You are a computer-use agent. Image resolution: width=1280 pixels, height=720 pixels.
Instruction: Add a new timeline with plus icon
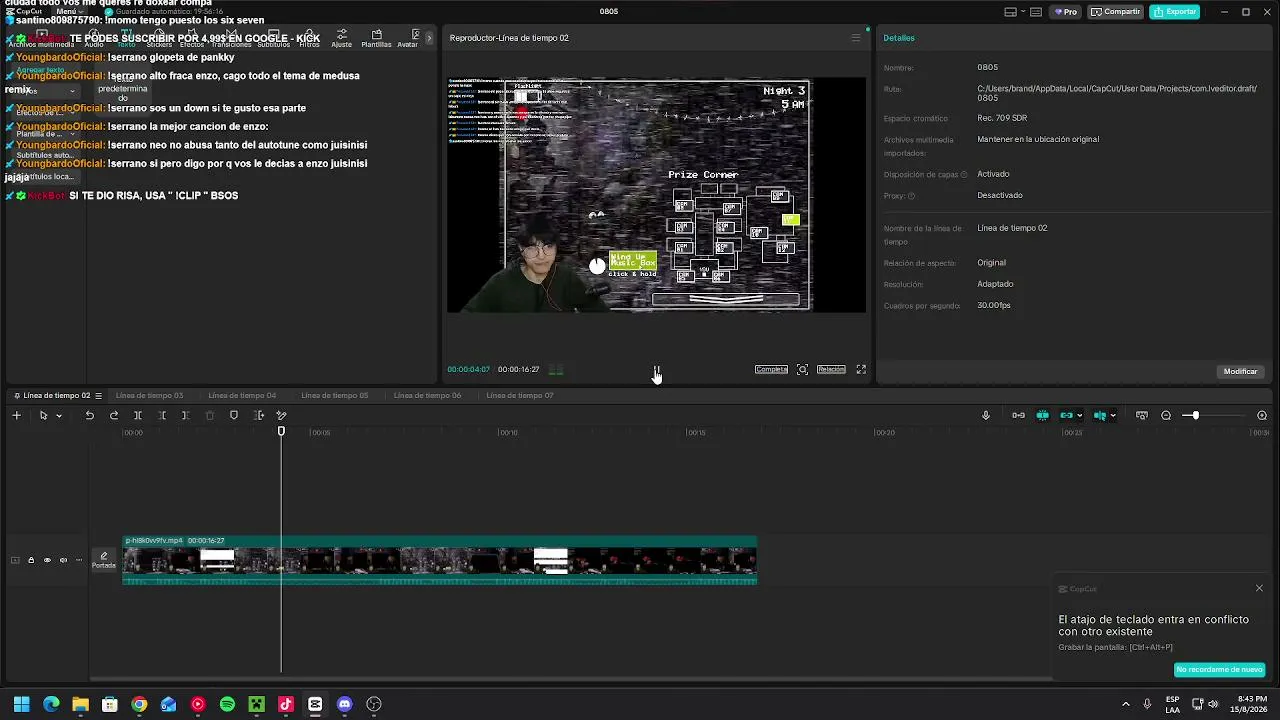[x=16, y=415]
